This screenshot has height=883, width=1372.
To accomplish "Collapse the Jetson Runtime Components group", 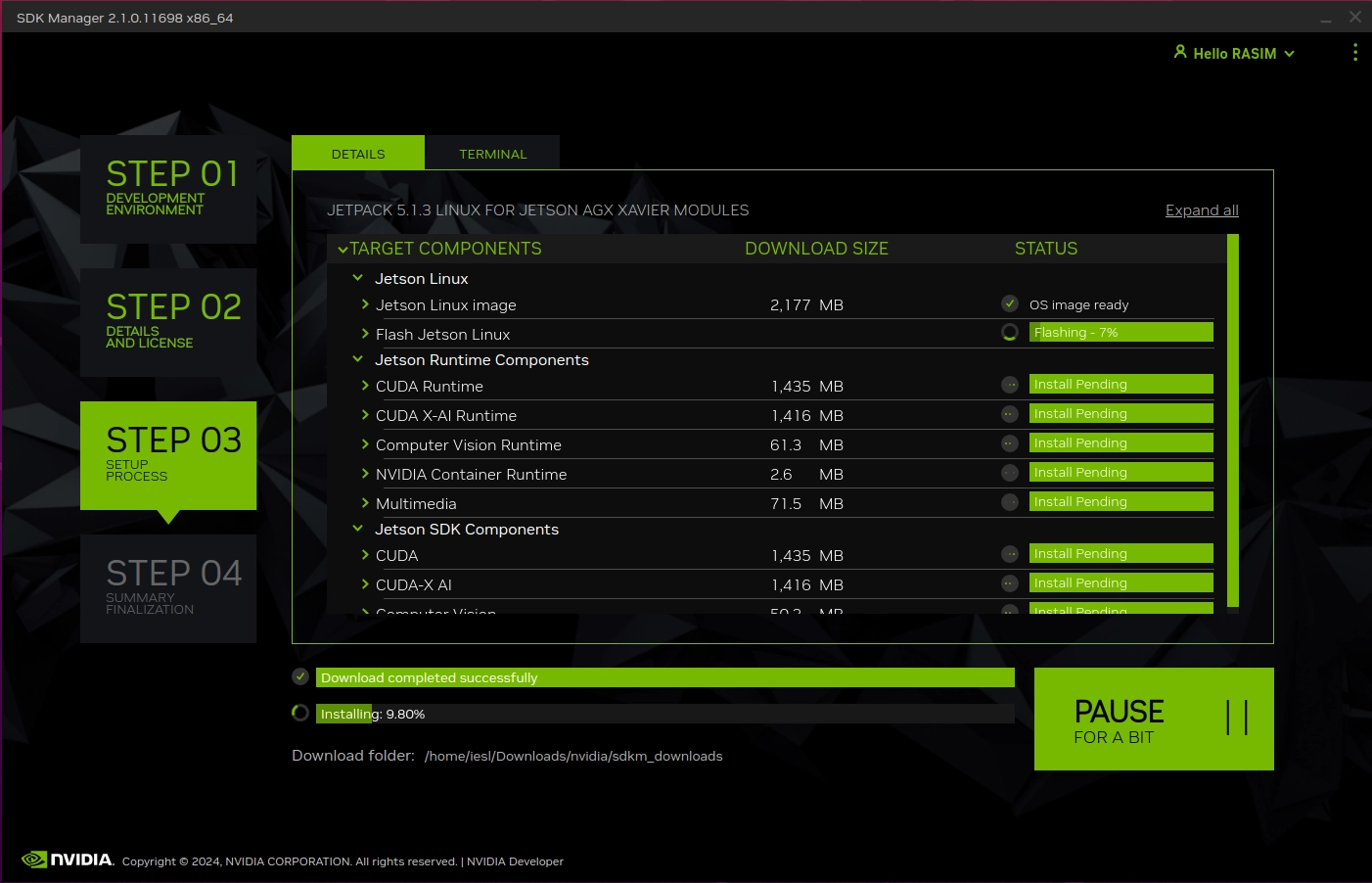I will (358, 359).
